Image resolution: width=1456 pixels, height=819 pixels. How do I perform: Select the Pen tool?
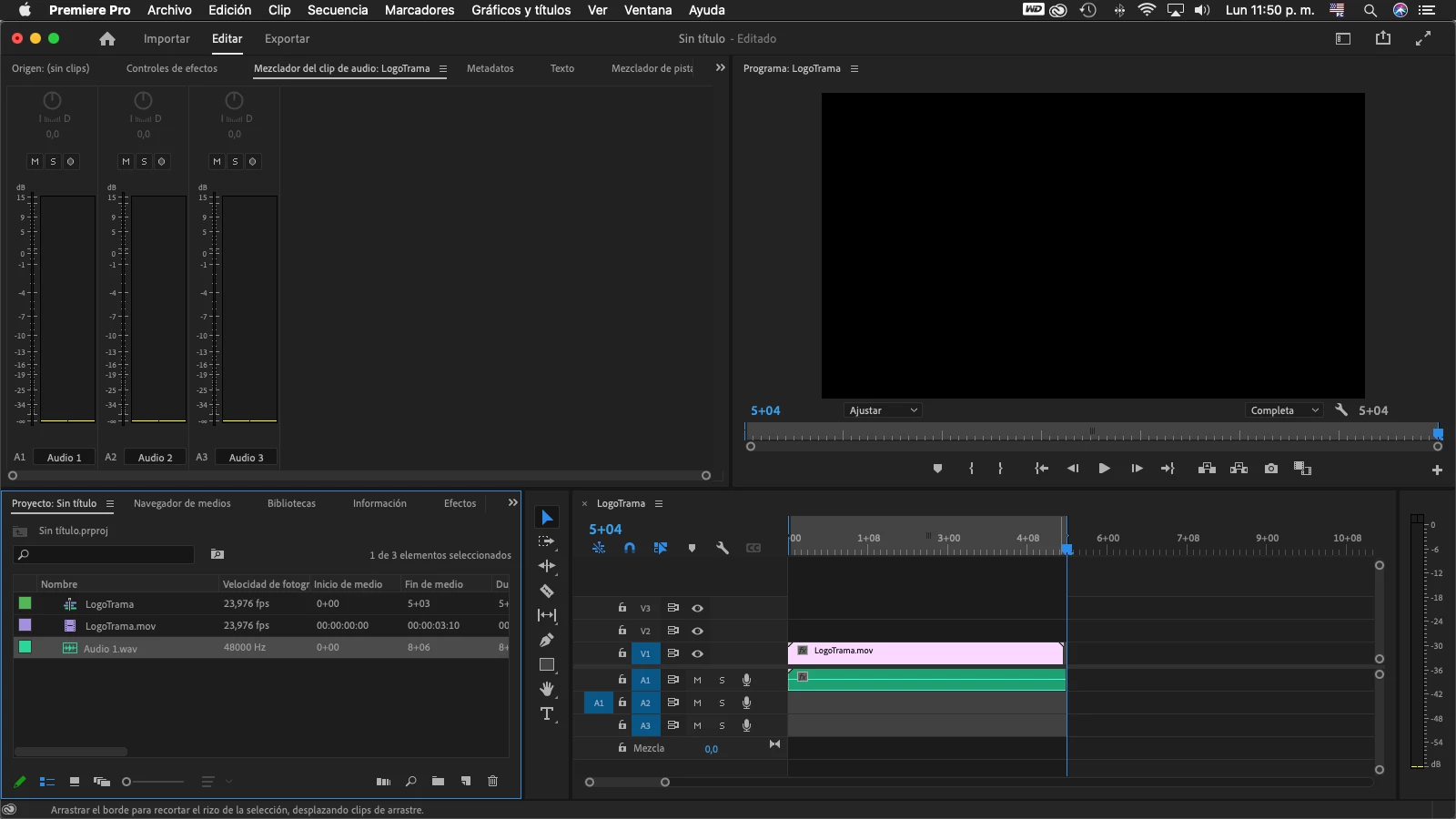coord(547,640)
